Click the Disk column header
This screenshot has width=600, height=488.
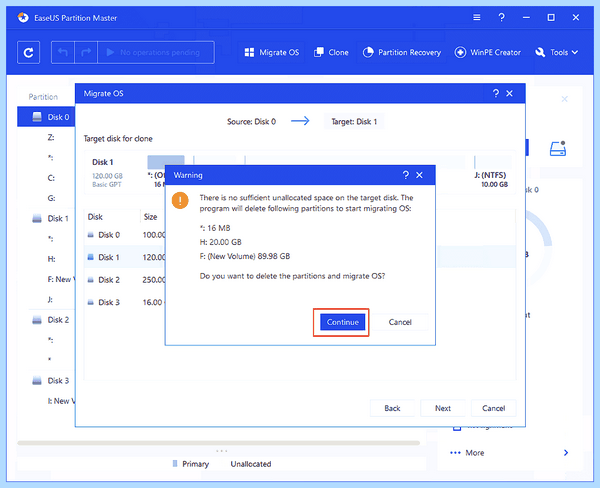pyautogui.click(x=95, y=217)
